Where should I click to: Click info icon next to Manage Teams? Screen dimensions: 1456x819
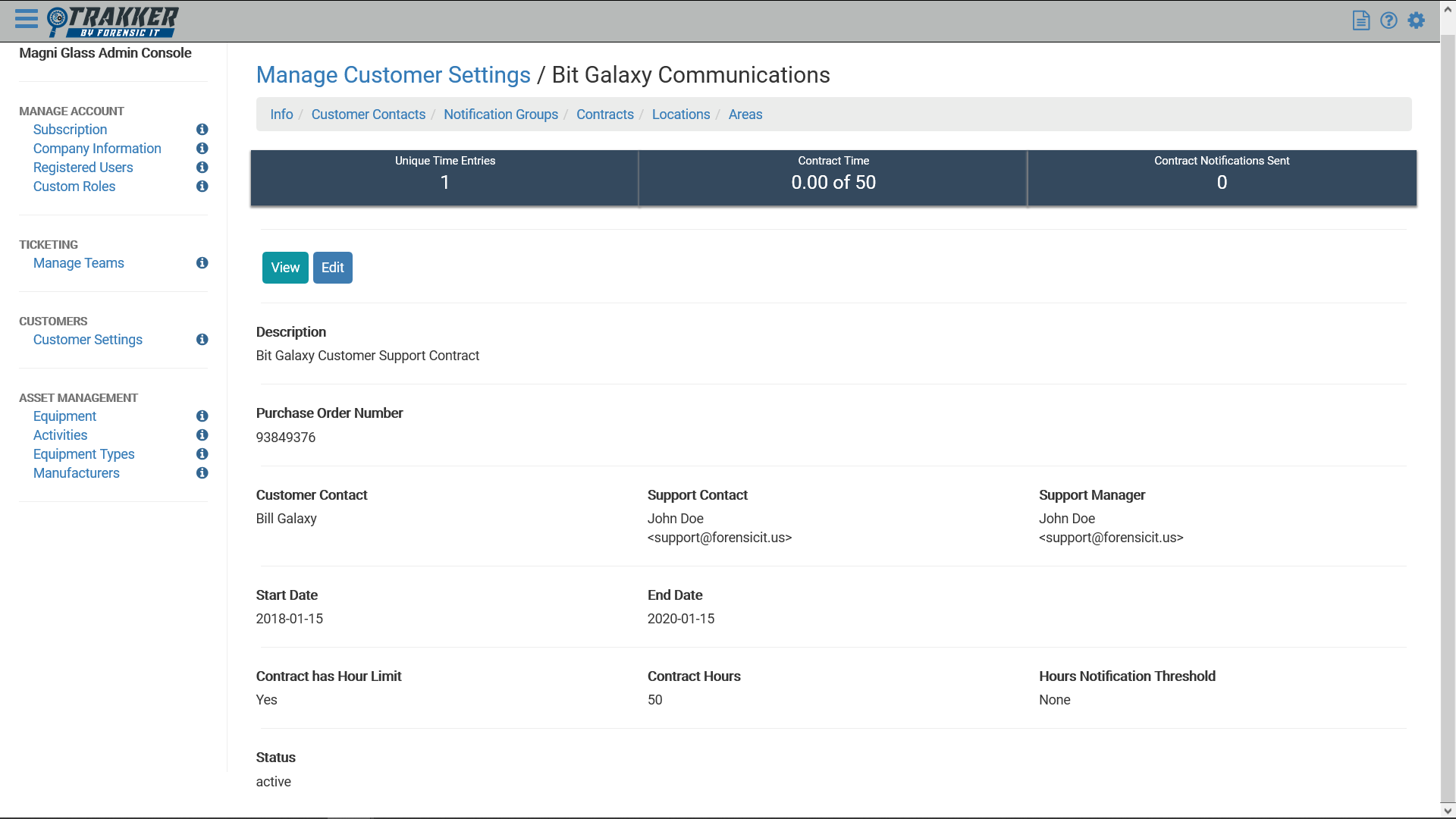(x=202, y=263)
